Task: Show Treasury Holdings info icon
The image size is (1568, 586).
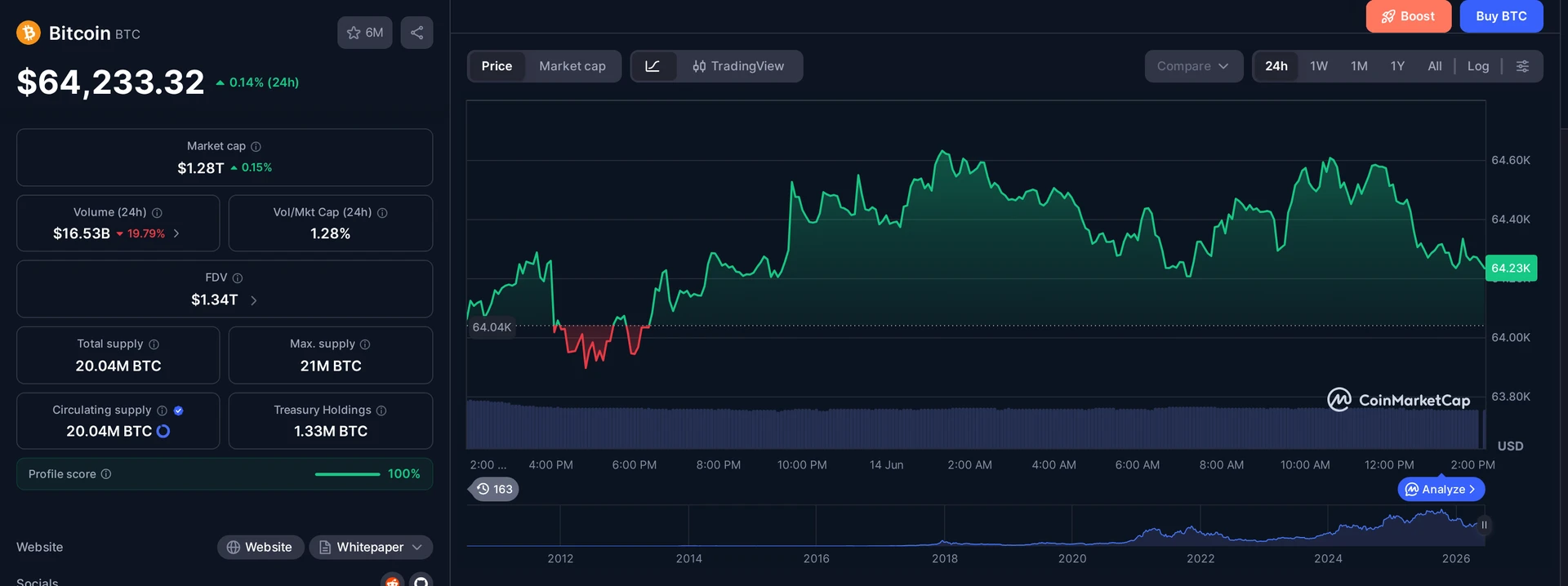Action: [x=381, y=411]
